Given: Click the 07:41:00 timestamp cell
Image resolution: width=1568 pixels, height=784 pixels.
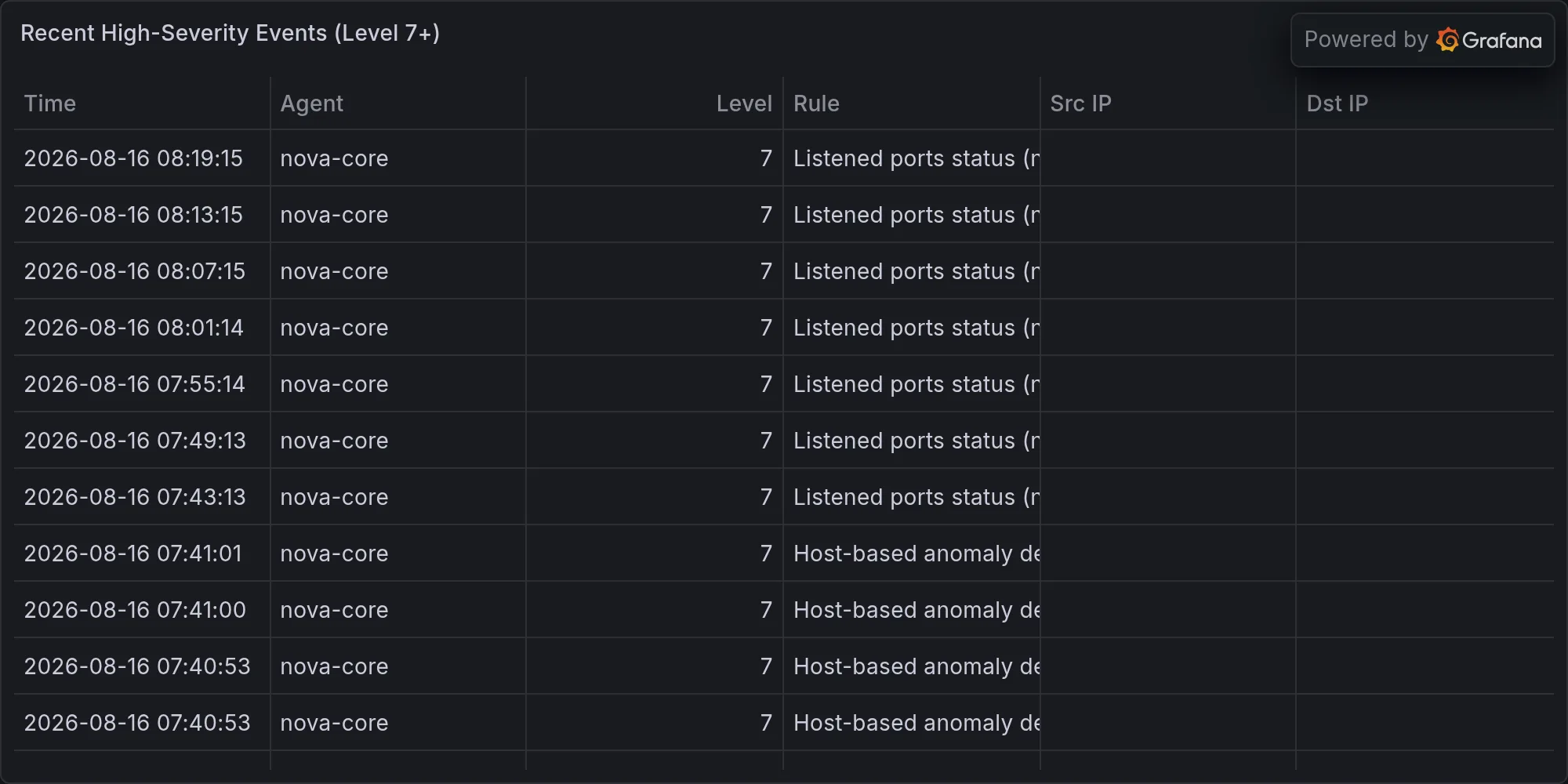Looking at the screenshot, I should coord(135,610).
